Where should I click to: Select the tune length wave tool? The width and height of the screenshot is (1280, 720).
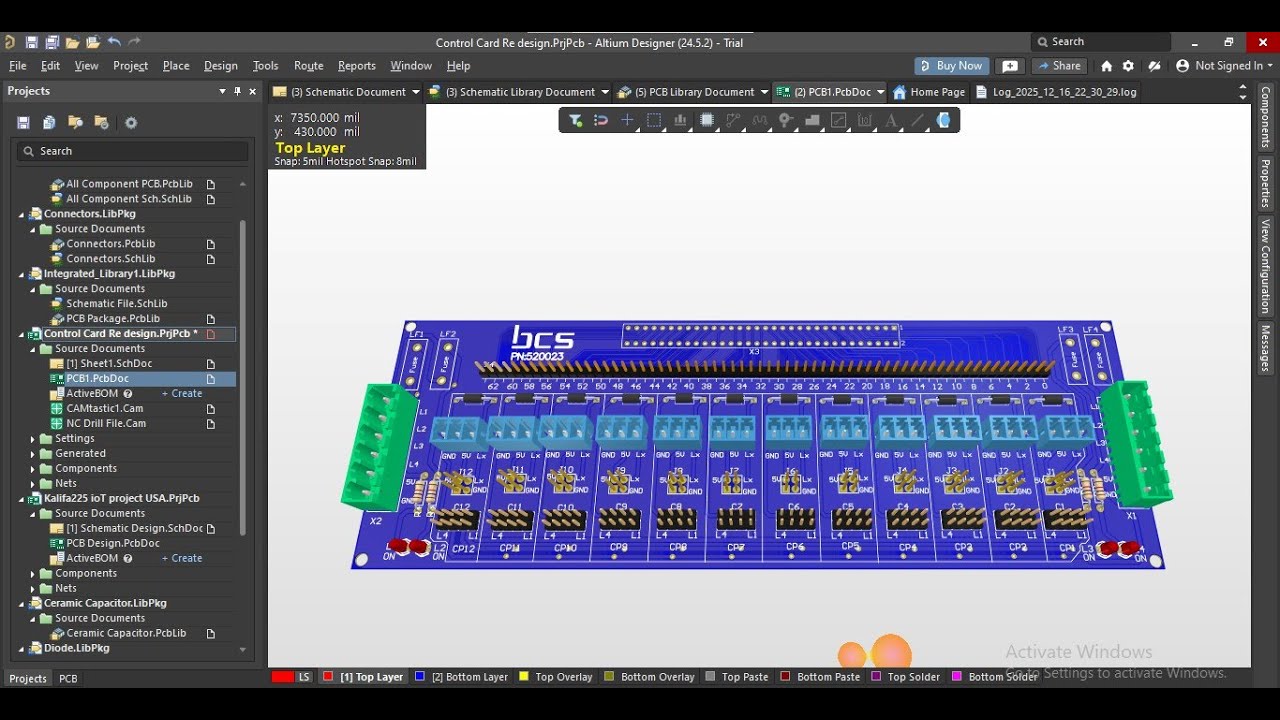click(760, 120)
